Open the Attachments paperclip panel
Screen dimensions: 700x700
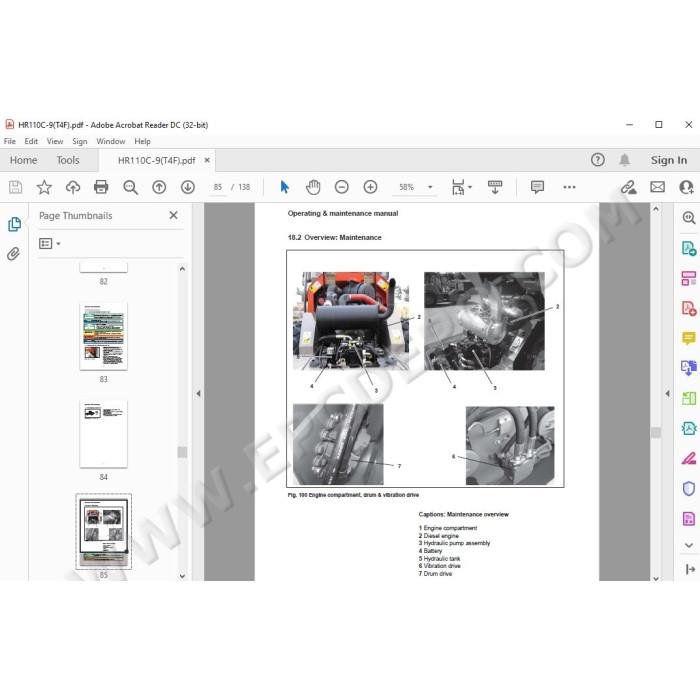coord(14,254)
